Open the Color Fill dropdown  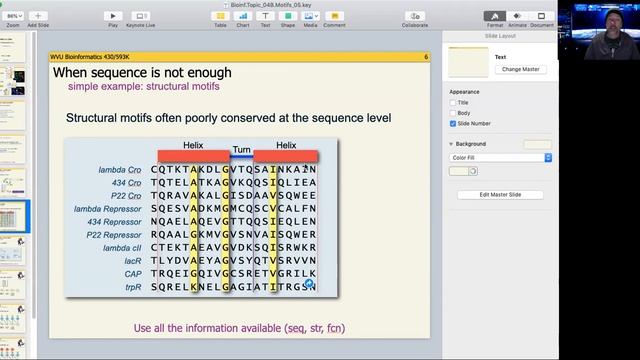500,158
